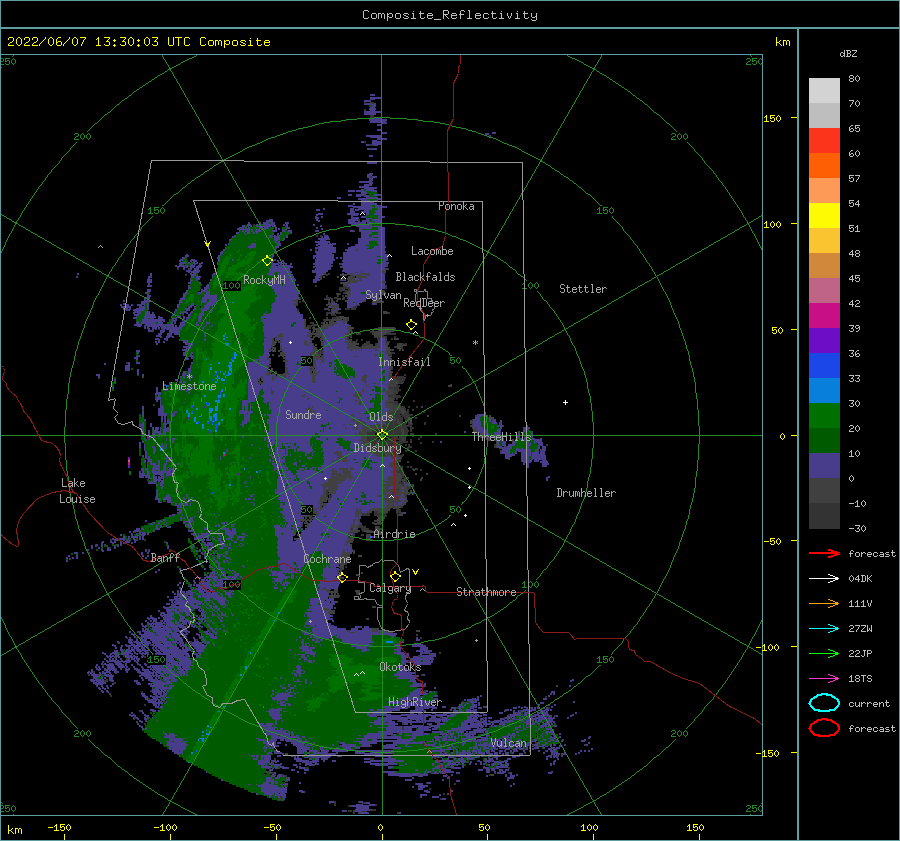Click the Innisfail label
Viewport: 900px width, 841px height.
[404, 362]
